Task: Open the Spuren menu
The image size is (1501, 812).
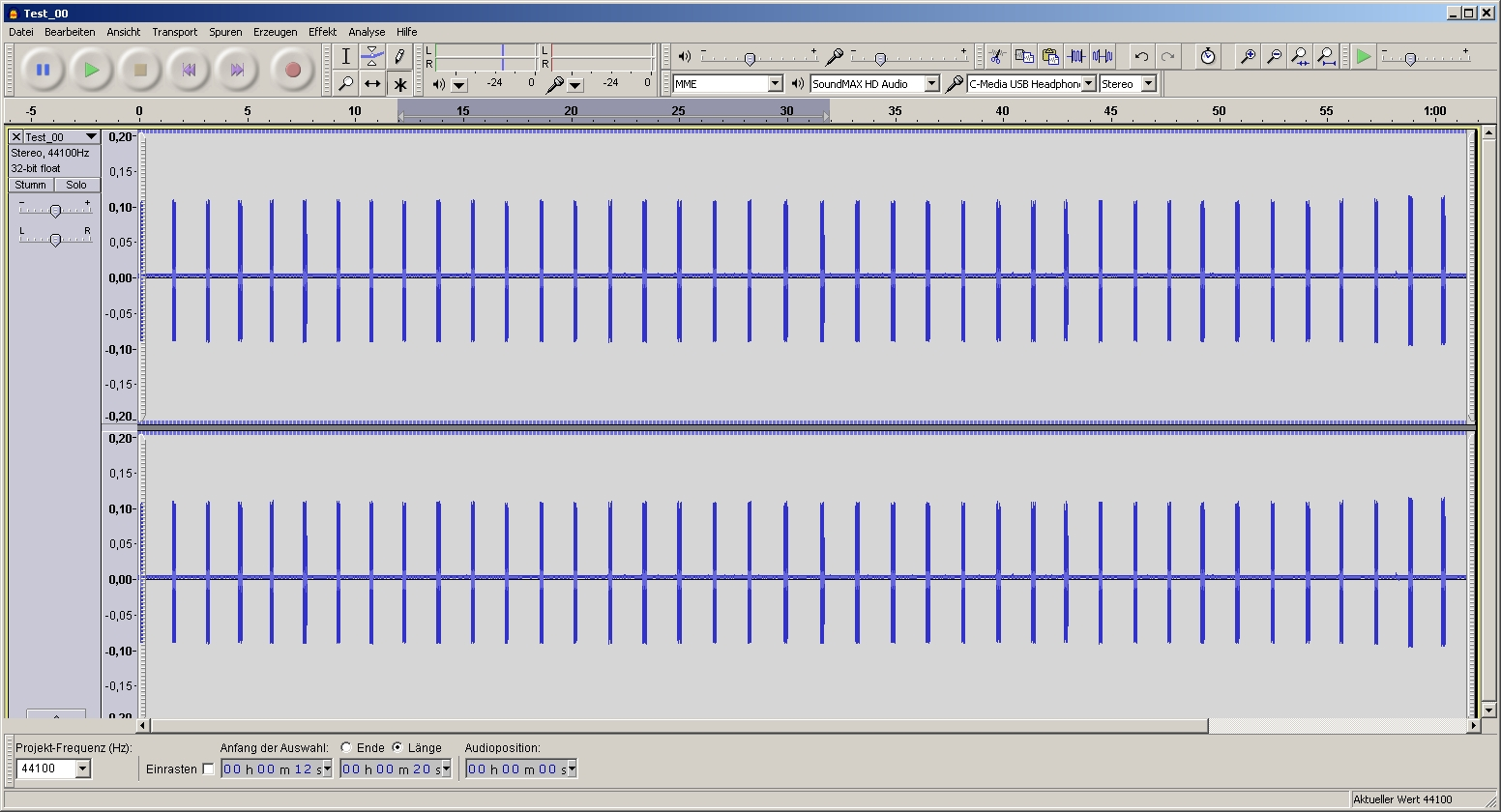Action: point(225,32)
